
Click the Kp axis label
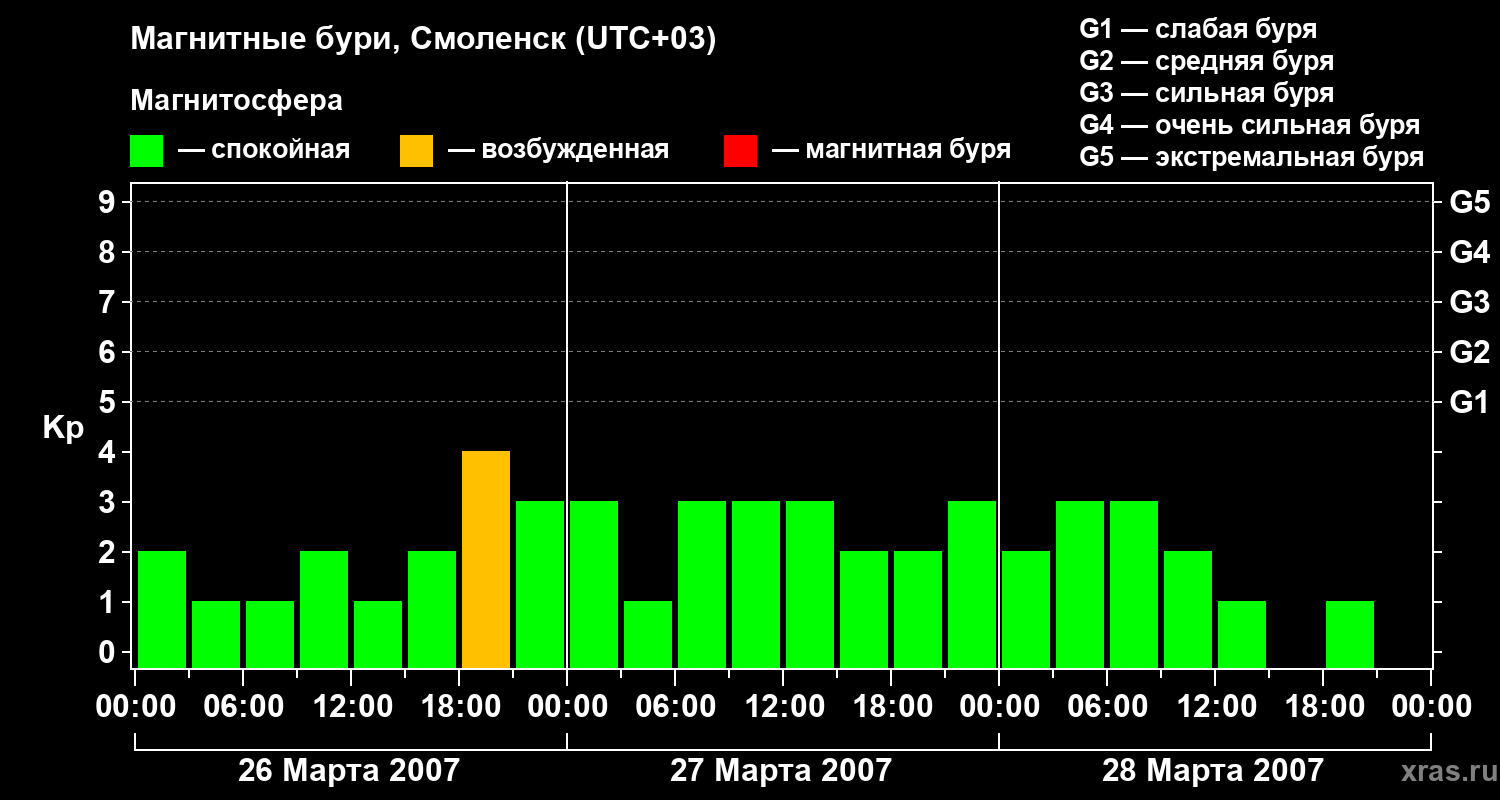pos(63,429)
